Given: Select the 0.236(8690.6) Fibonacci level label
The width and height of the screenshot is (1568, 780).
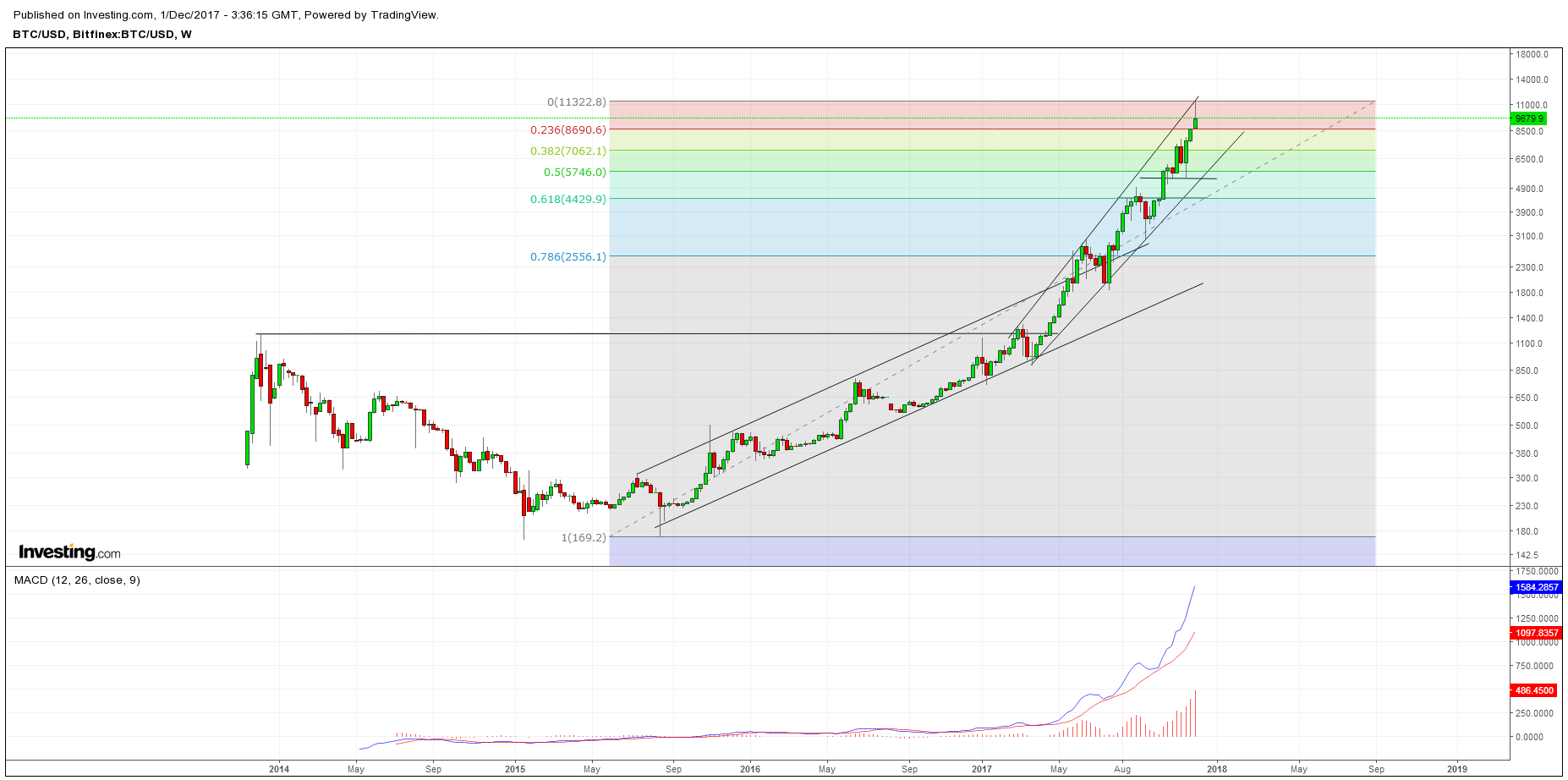Looking at the screenshot, I should 567,130.
